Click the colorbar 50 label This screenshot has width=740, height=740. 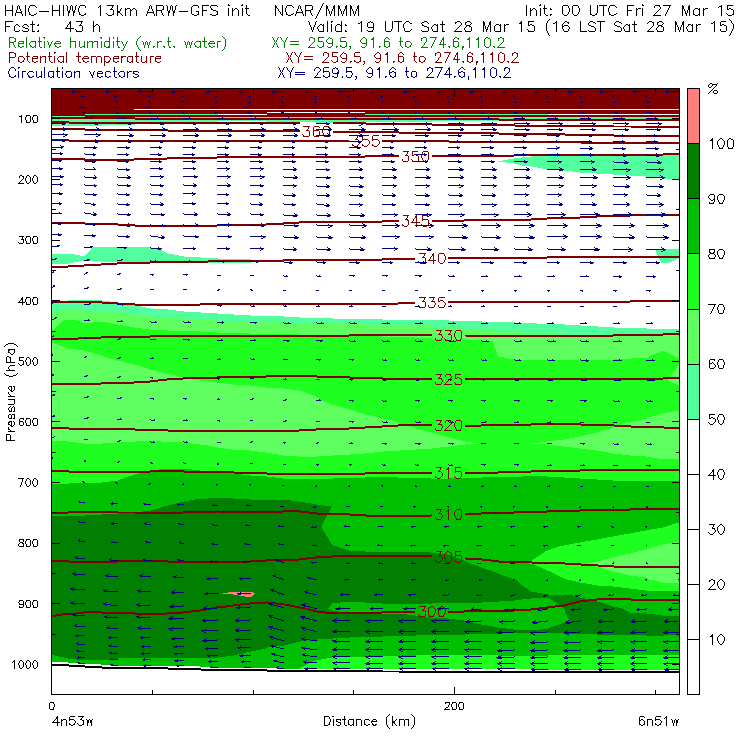716,420
